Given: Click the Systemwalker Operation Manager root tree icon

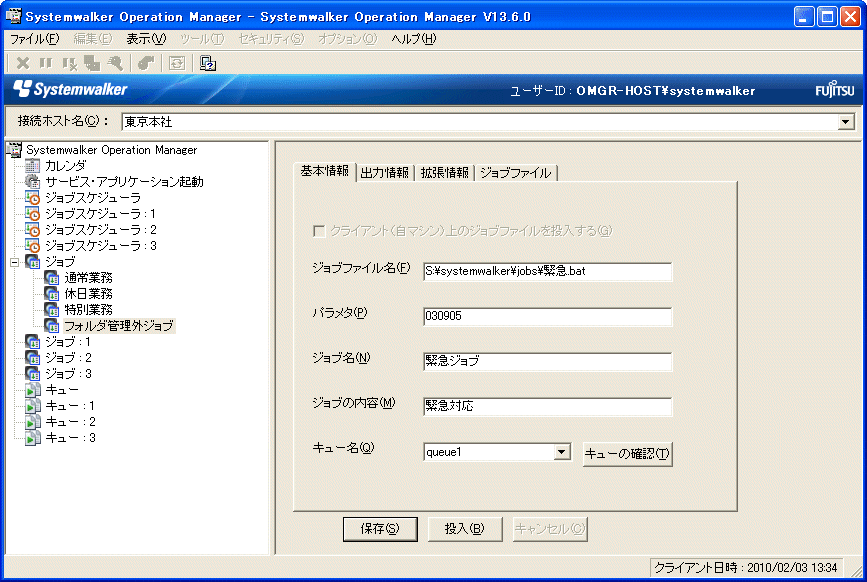Looking at the screenshot, I should 14,149.
